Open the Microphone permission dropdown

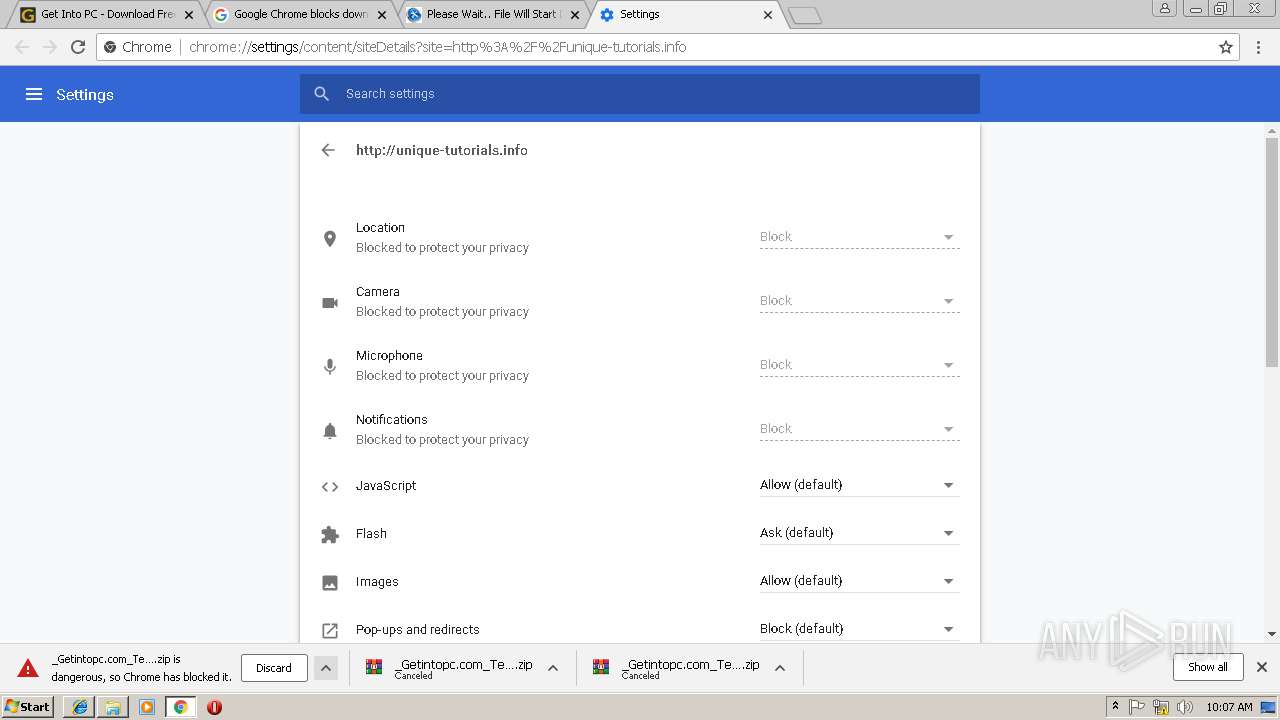tap(859, 365)
